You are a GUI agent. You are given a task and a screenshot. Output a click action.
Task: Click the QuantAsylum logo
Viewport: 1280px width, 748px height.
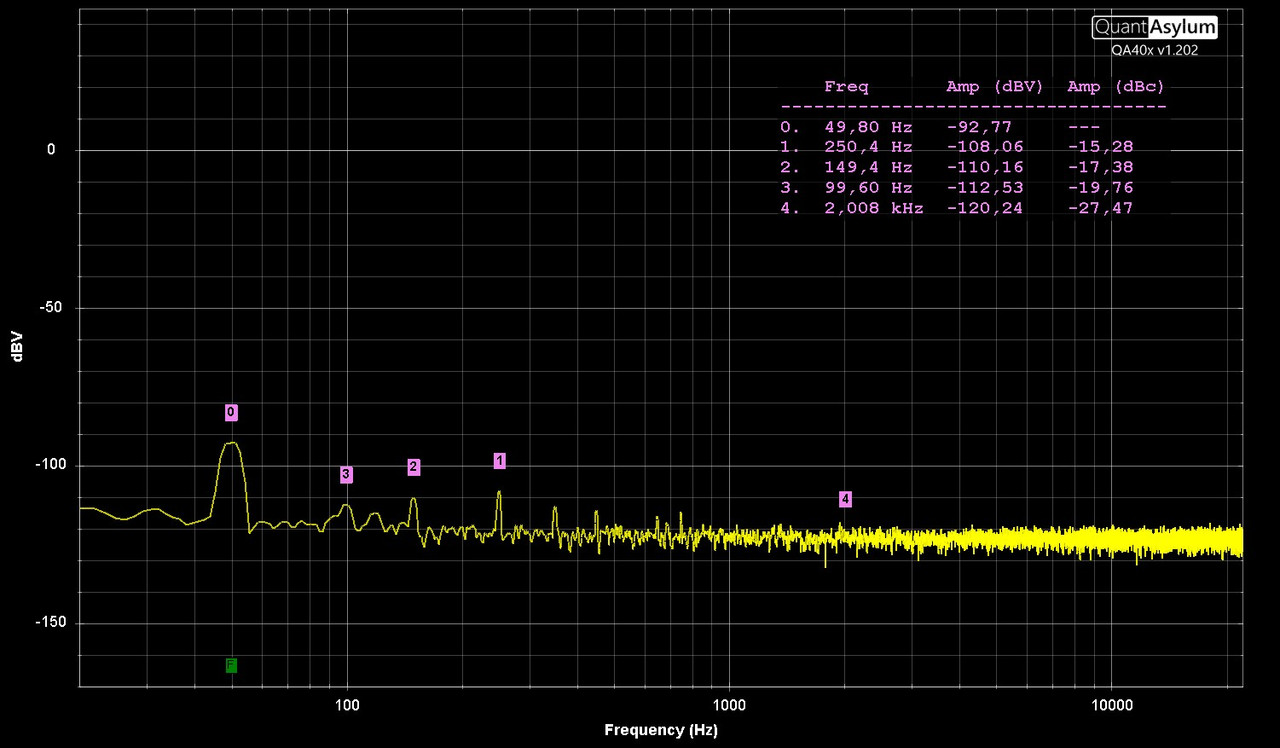coord(1154,27)
